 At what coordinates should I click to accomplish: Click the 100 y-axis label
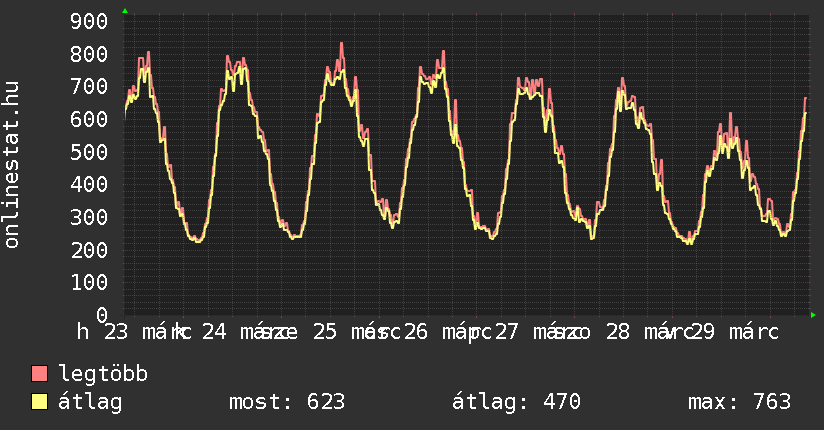[x=91, y=283]
